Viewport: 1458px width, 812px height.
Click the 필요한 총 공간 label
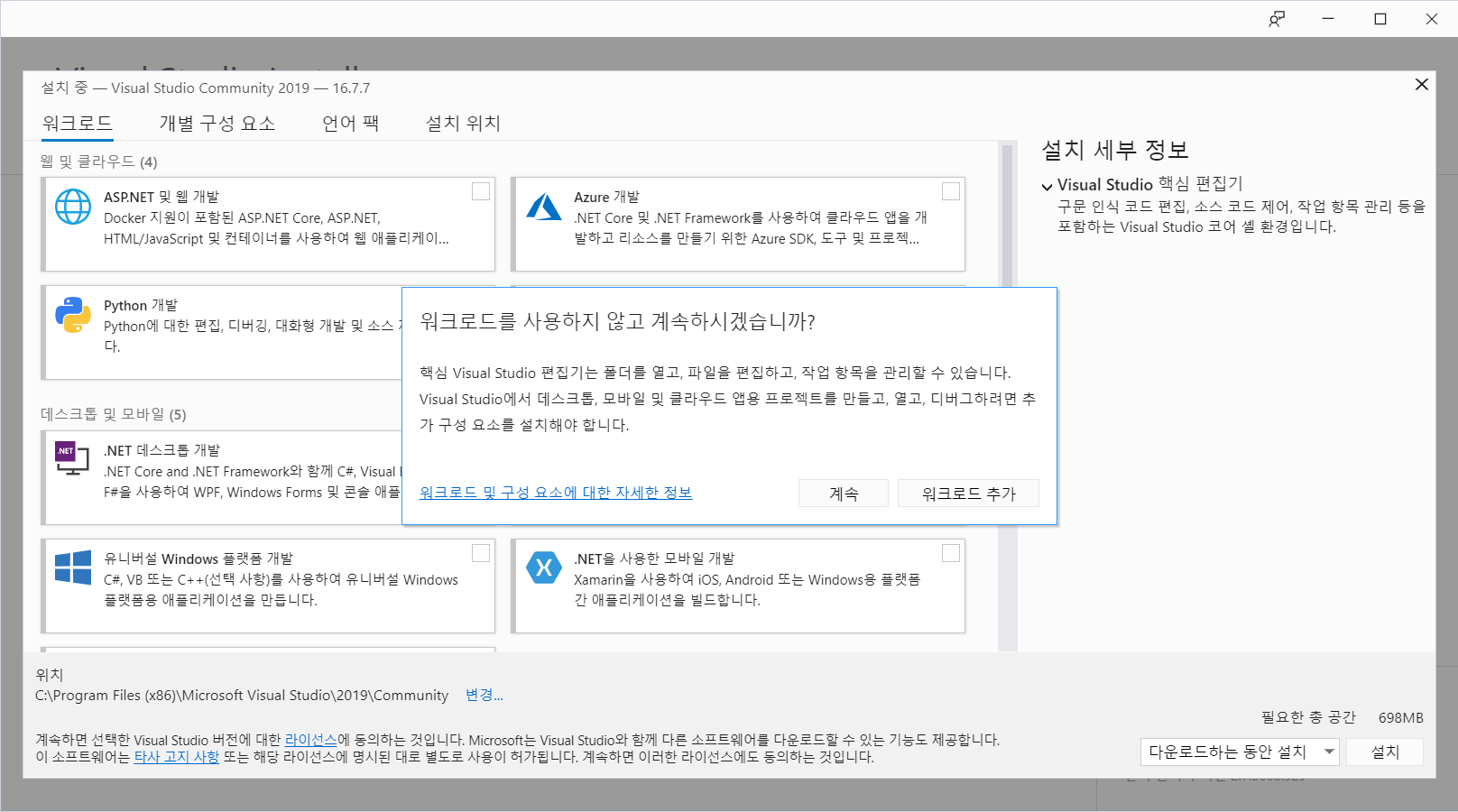click(x=1308, y=717)
